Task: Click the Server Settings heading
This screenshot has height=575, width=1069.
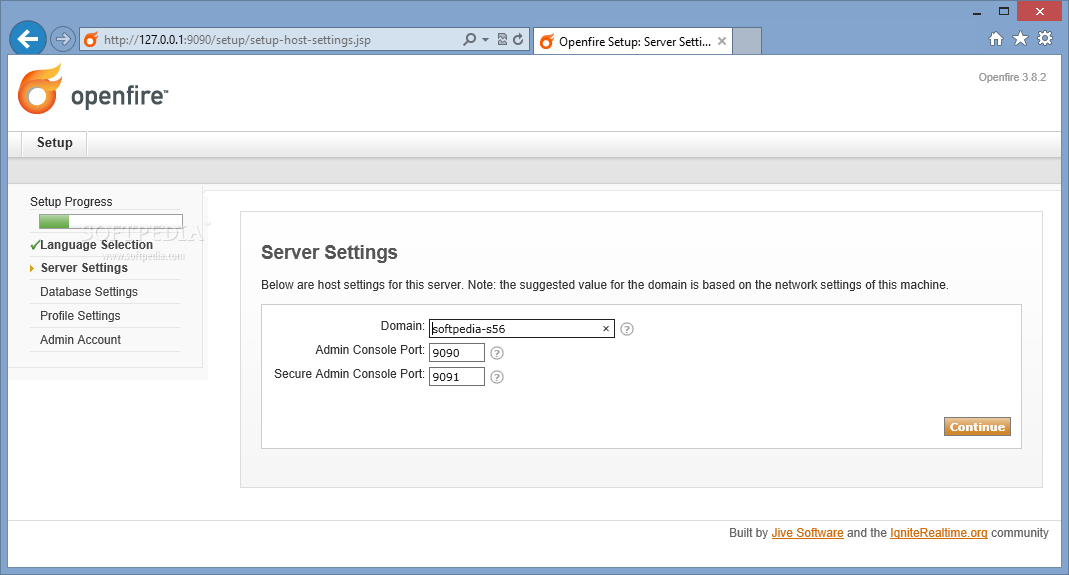Action: point(329,252)
